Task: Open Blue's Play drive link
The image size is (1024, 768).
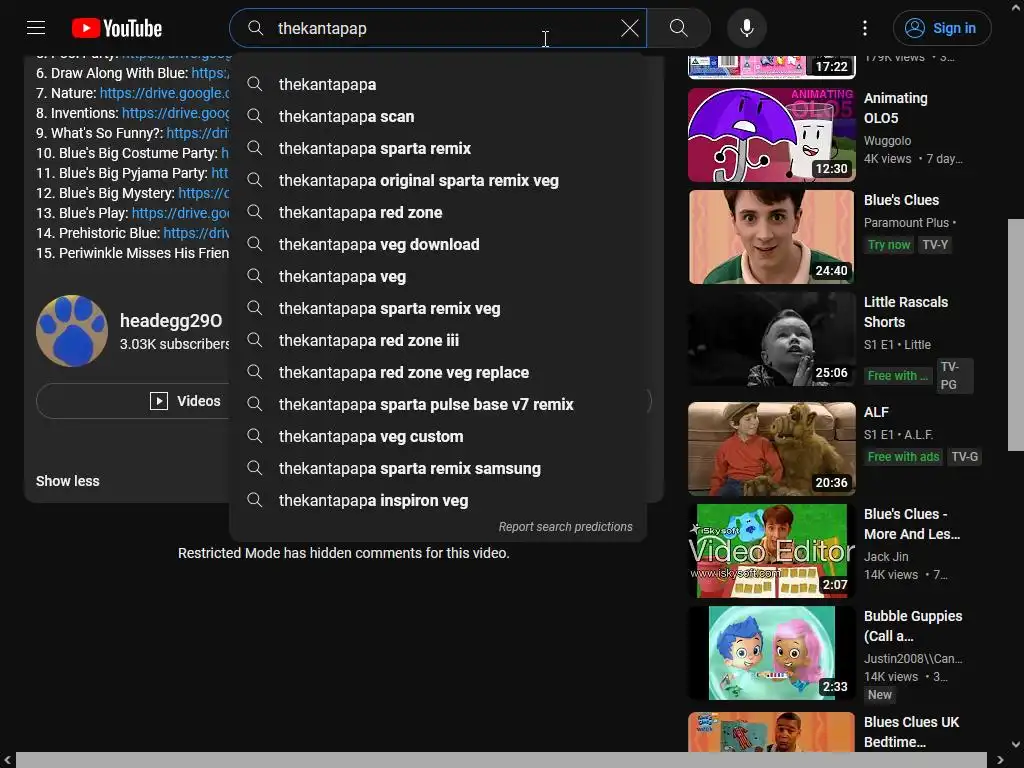Action: [180, 213]
